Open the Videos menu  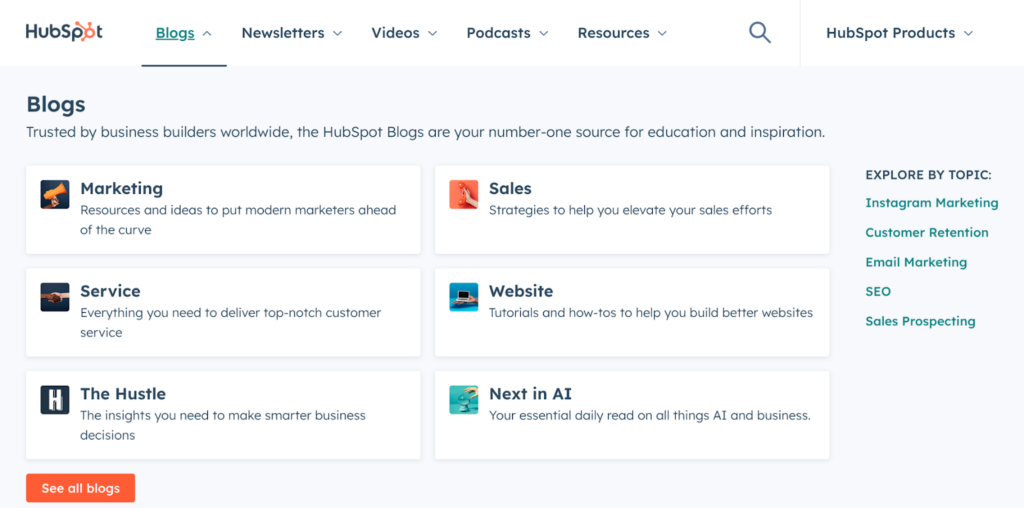(x=404, y=33)
